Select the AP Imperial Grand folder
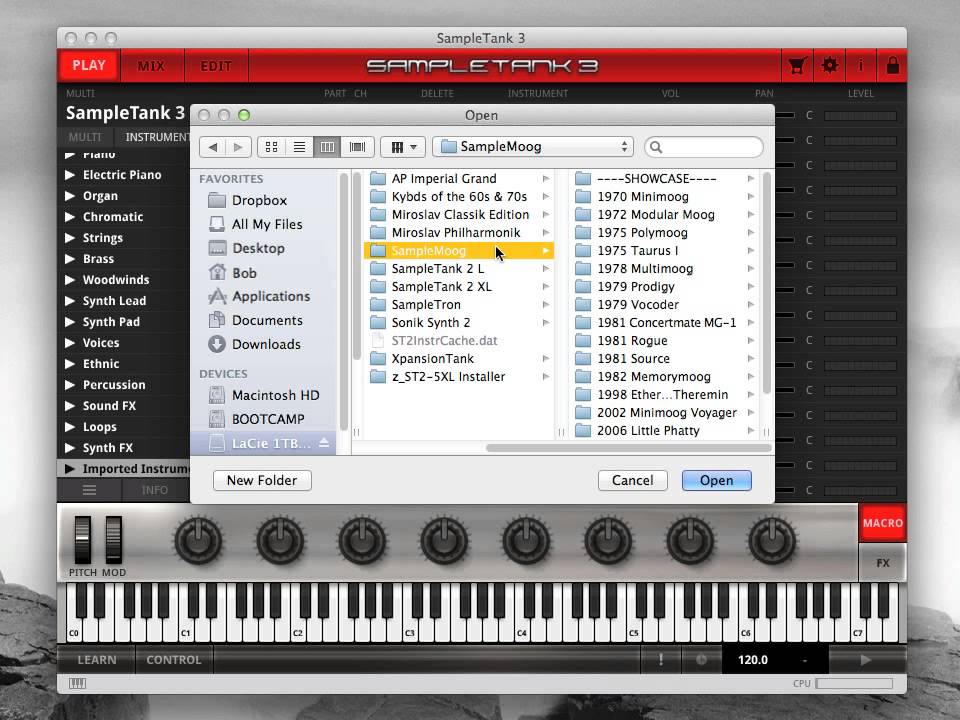This screenshot has width=960, height=720. tap(459, 179)
